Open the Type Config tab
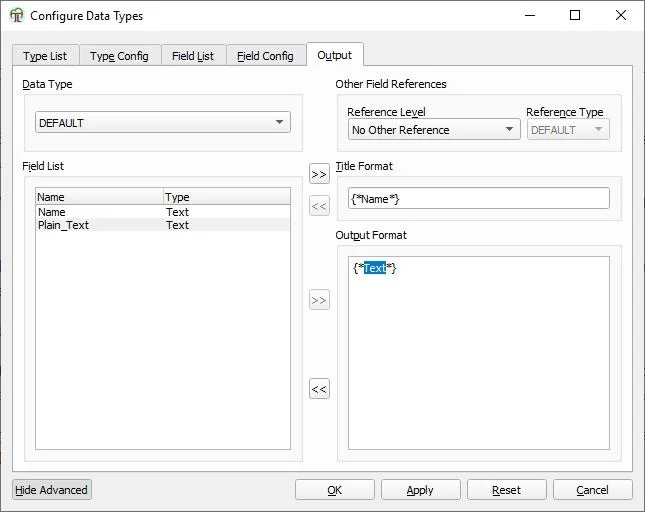The width and height of the screenshot is (645, 512). [119, 56]
